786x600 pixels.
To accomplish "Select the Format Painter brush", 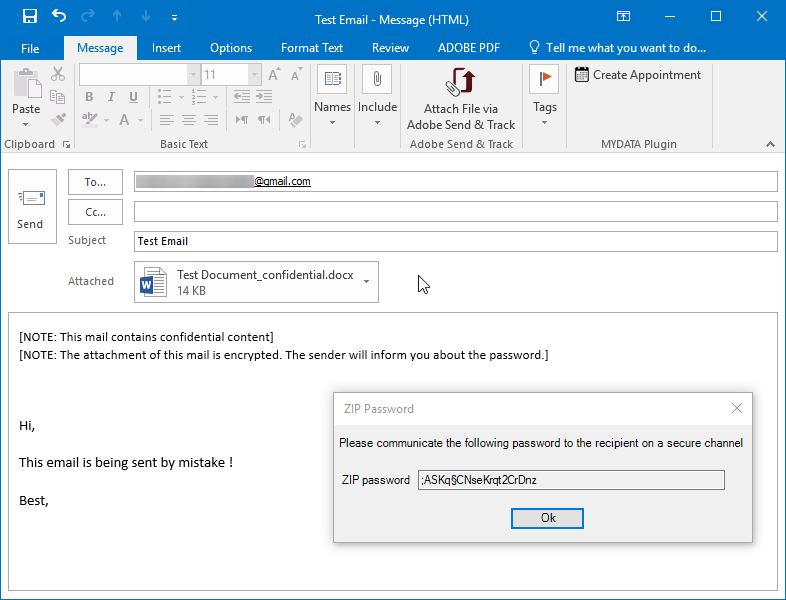I will (x=58, y=120).
